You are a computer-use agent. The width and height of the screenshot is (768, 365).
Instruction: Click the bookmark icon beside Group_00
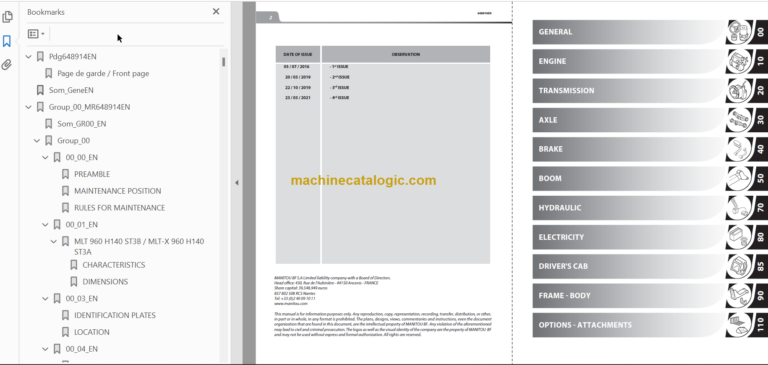pos(48,141)
